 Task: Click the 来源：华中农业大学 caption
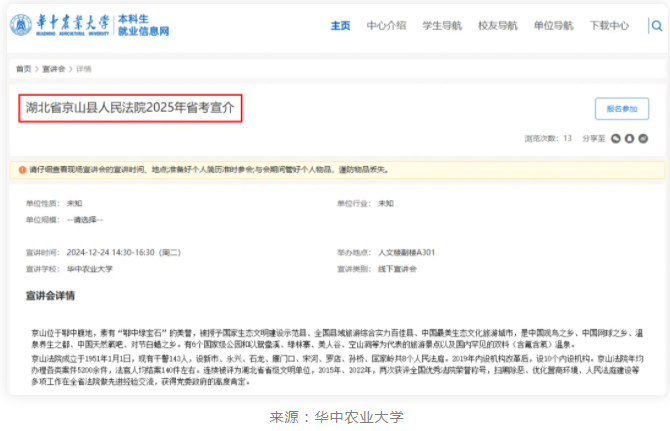point(336,417)
